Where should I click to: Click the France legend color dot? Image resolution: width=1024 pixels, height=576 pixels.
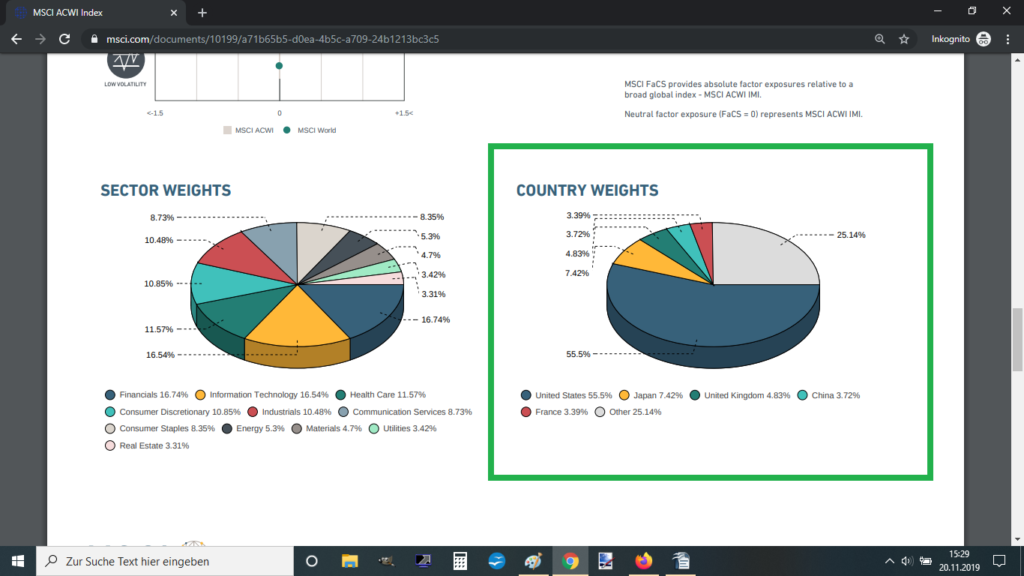[526, 412]
